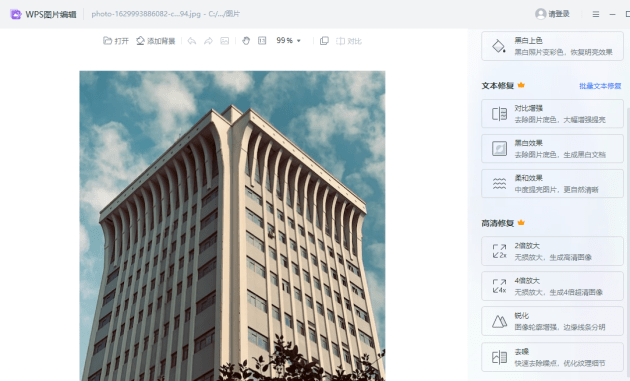Screen dimensions: 630x381
Task: Click the picture icon beside the redo arrow
Action: tap(225, 41)
